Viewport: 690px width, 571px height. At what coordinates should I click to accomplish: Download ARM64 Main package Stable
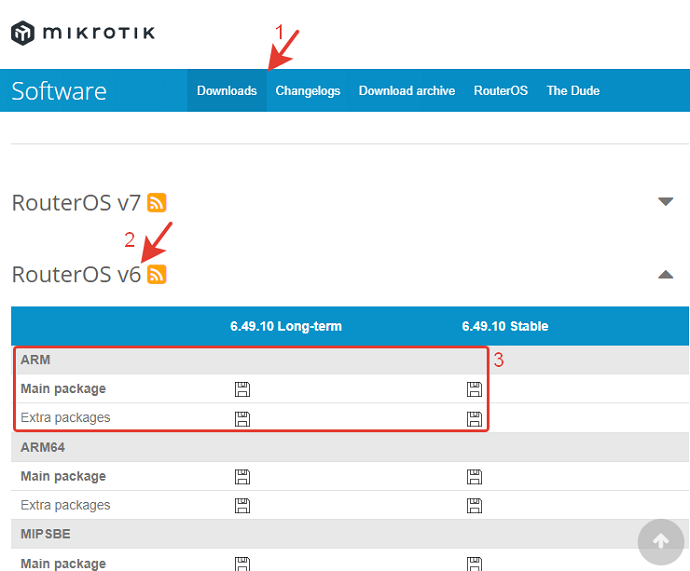[x=474, y=476]
